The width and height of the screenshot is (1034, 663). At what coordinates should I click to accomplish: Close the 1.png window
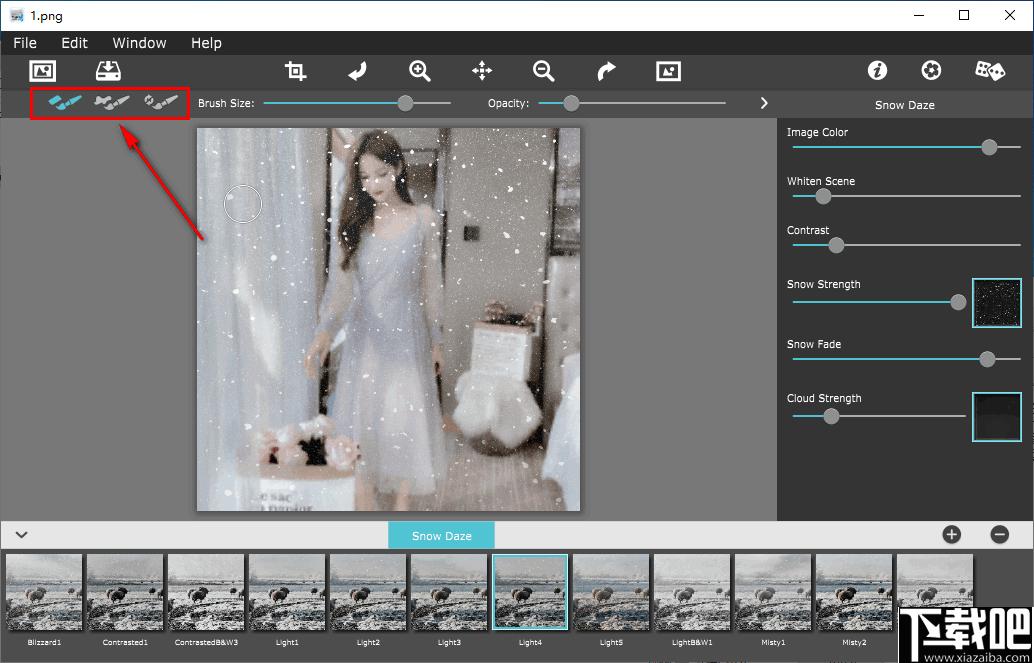click(x=1010, y=16)
